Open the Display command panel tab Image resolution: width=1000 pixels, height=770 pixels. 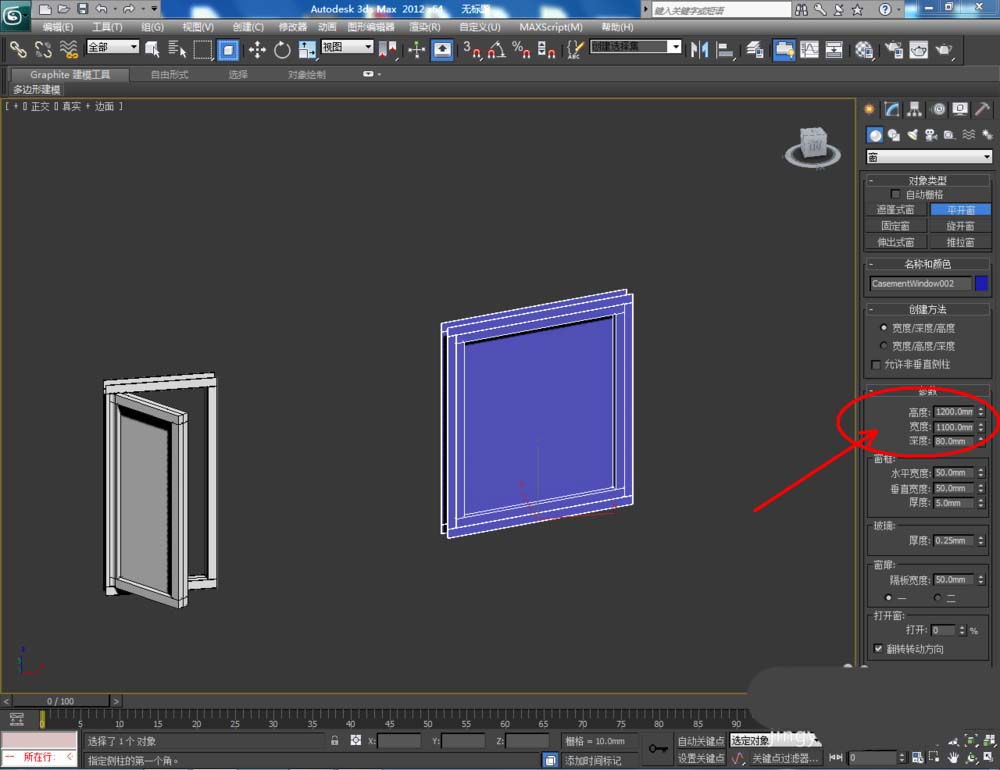(960, 109)
